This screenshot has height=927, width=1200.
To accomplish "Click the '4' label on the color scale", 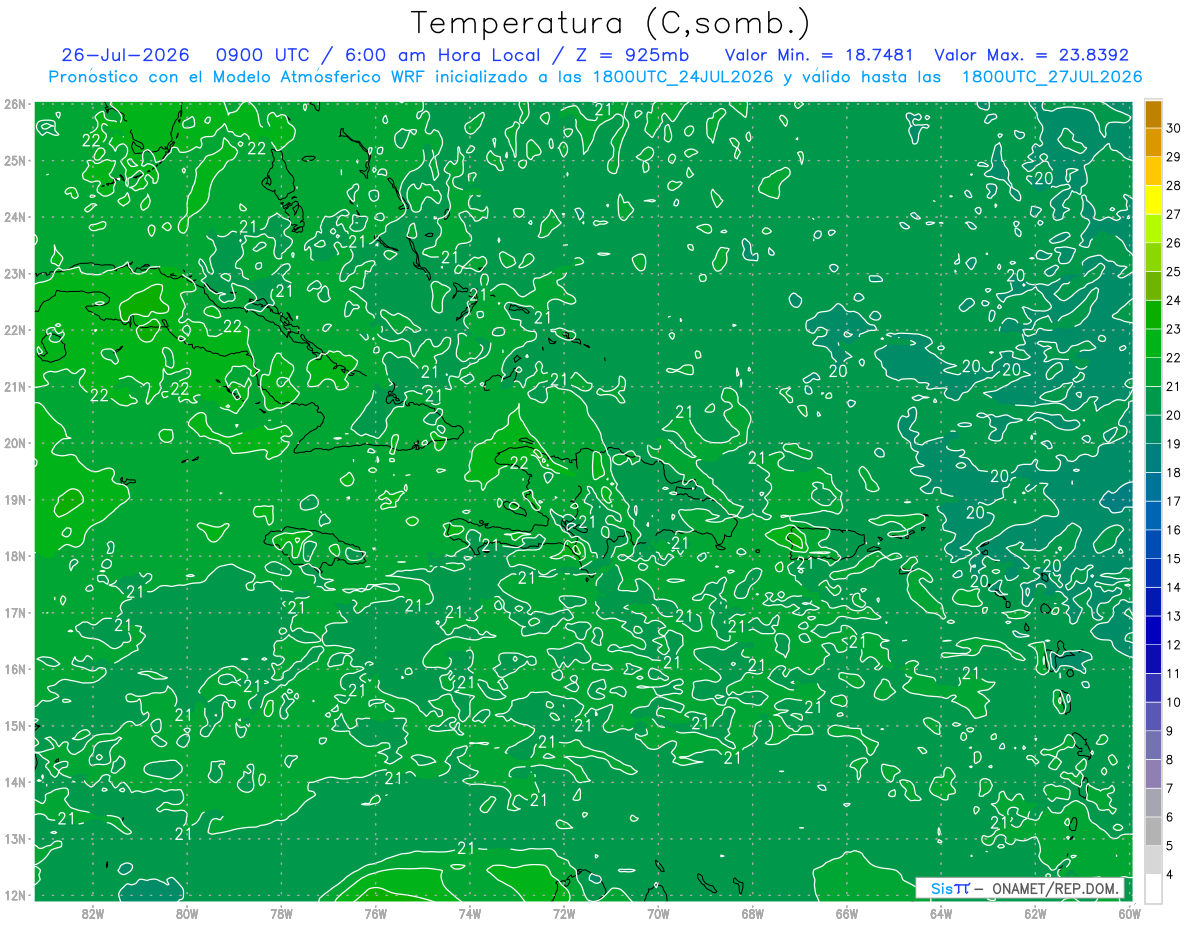I will (1171, 875).
